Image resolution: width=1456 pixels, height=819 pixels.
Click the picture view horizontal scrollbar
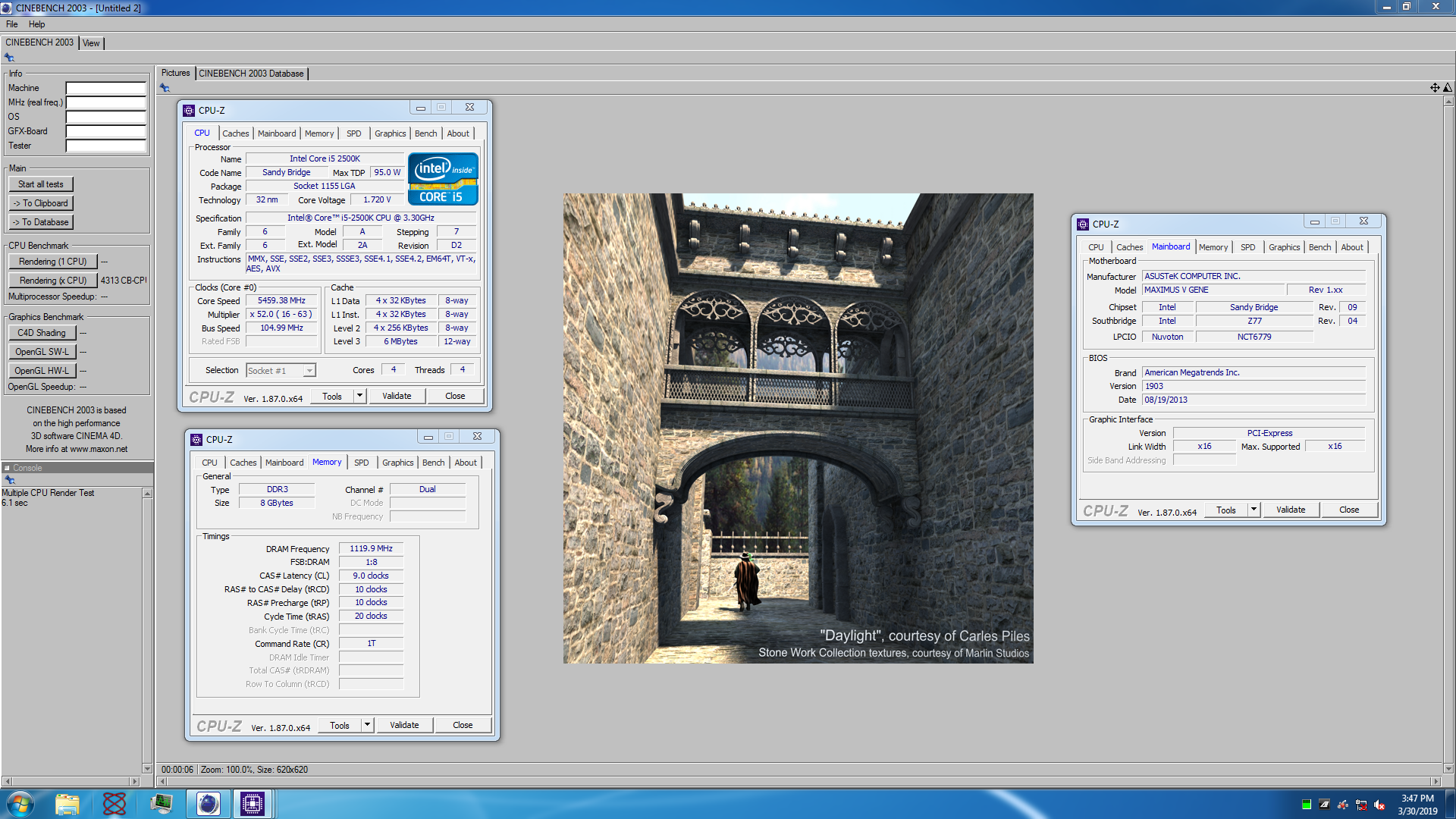[799, 781]
